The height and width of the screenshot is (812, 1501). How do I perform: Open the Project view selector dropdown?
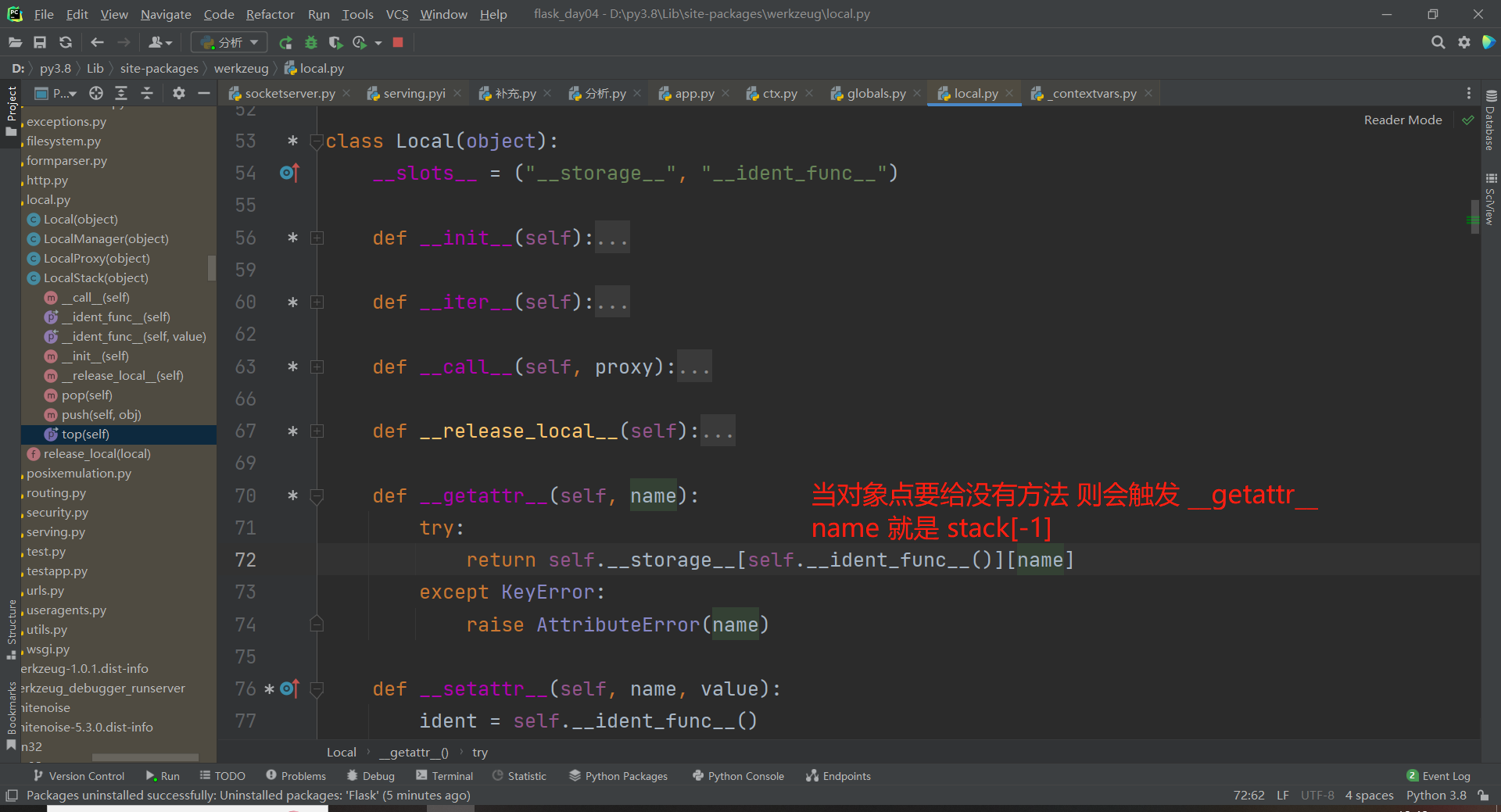tap(56, 93)
